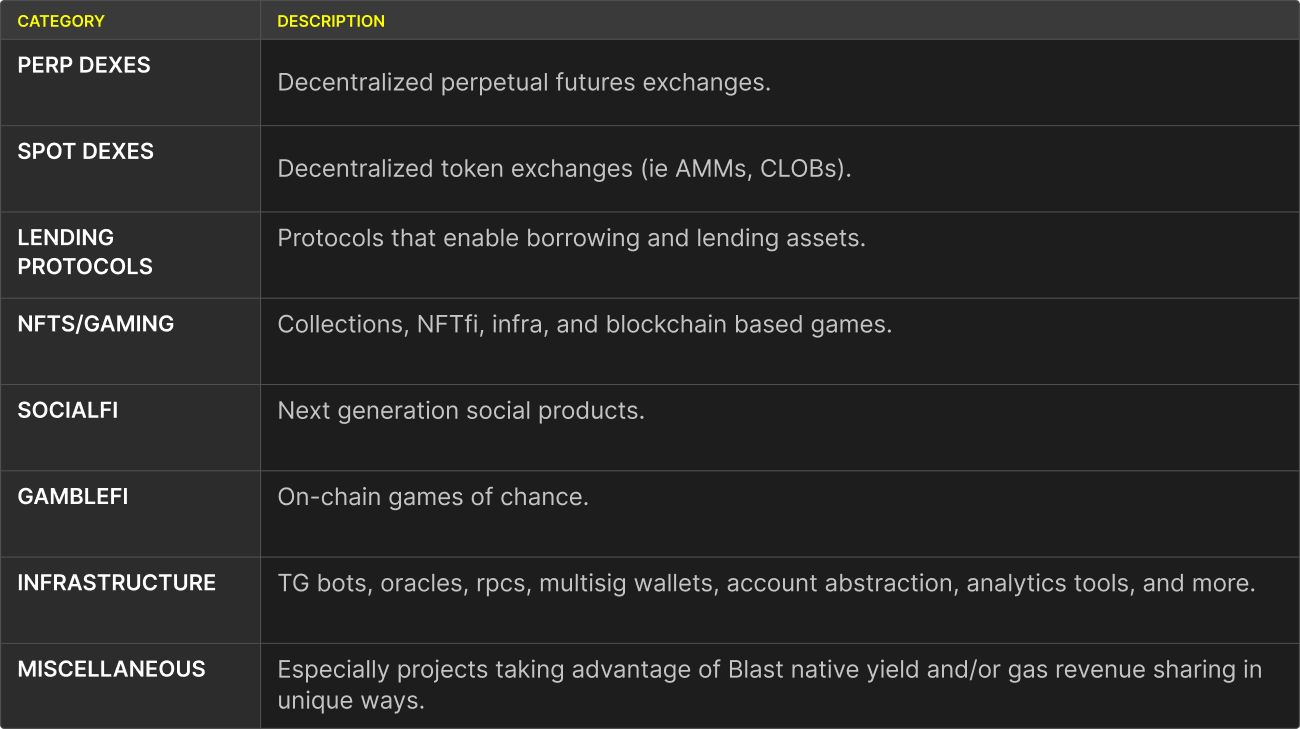Click the CATEGORY column header

point(61,21)
